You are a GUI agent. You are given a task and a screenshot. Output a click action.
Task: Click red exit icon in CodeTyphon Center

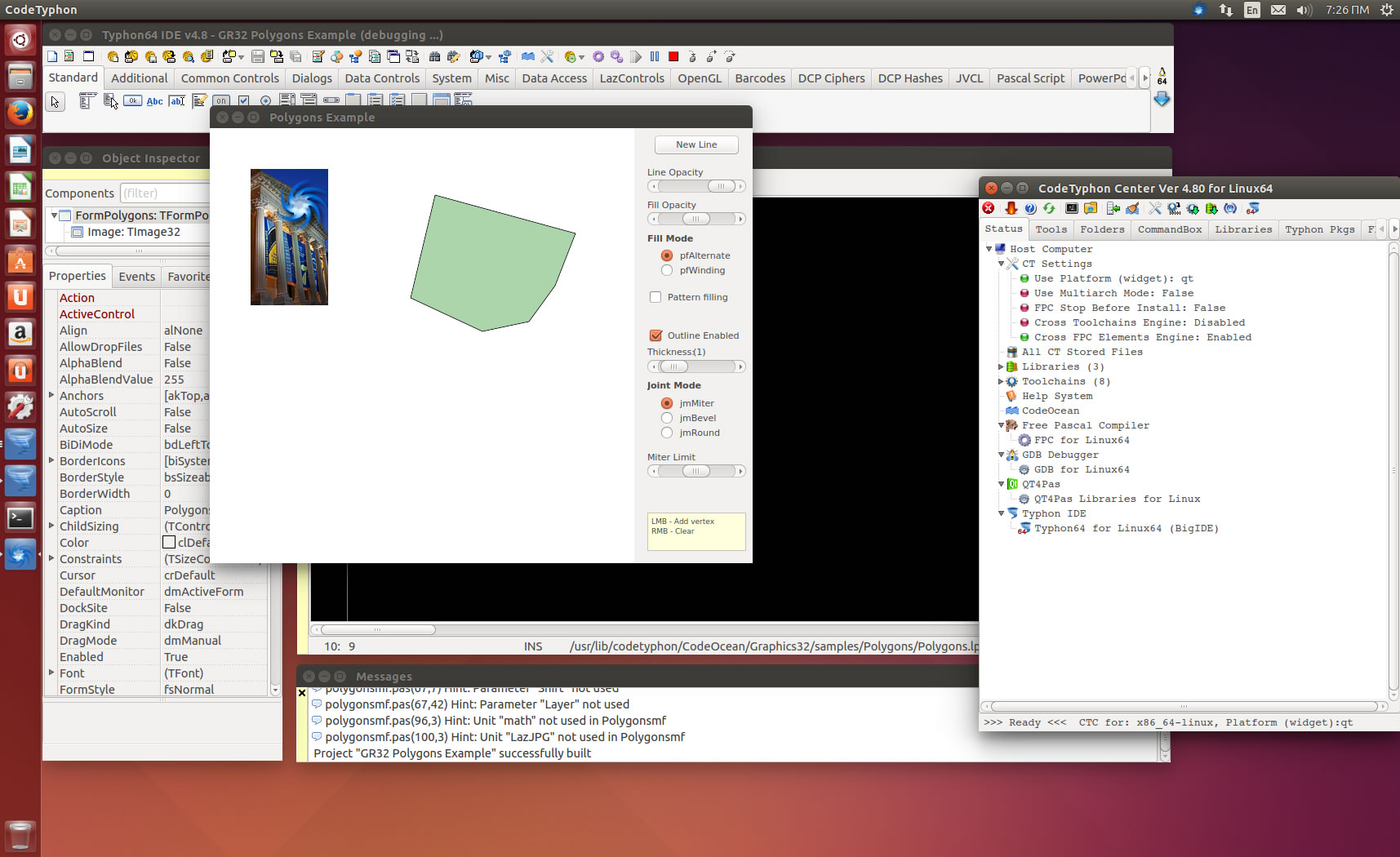[988, 208]
